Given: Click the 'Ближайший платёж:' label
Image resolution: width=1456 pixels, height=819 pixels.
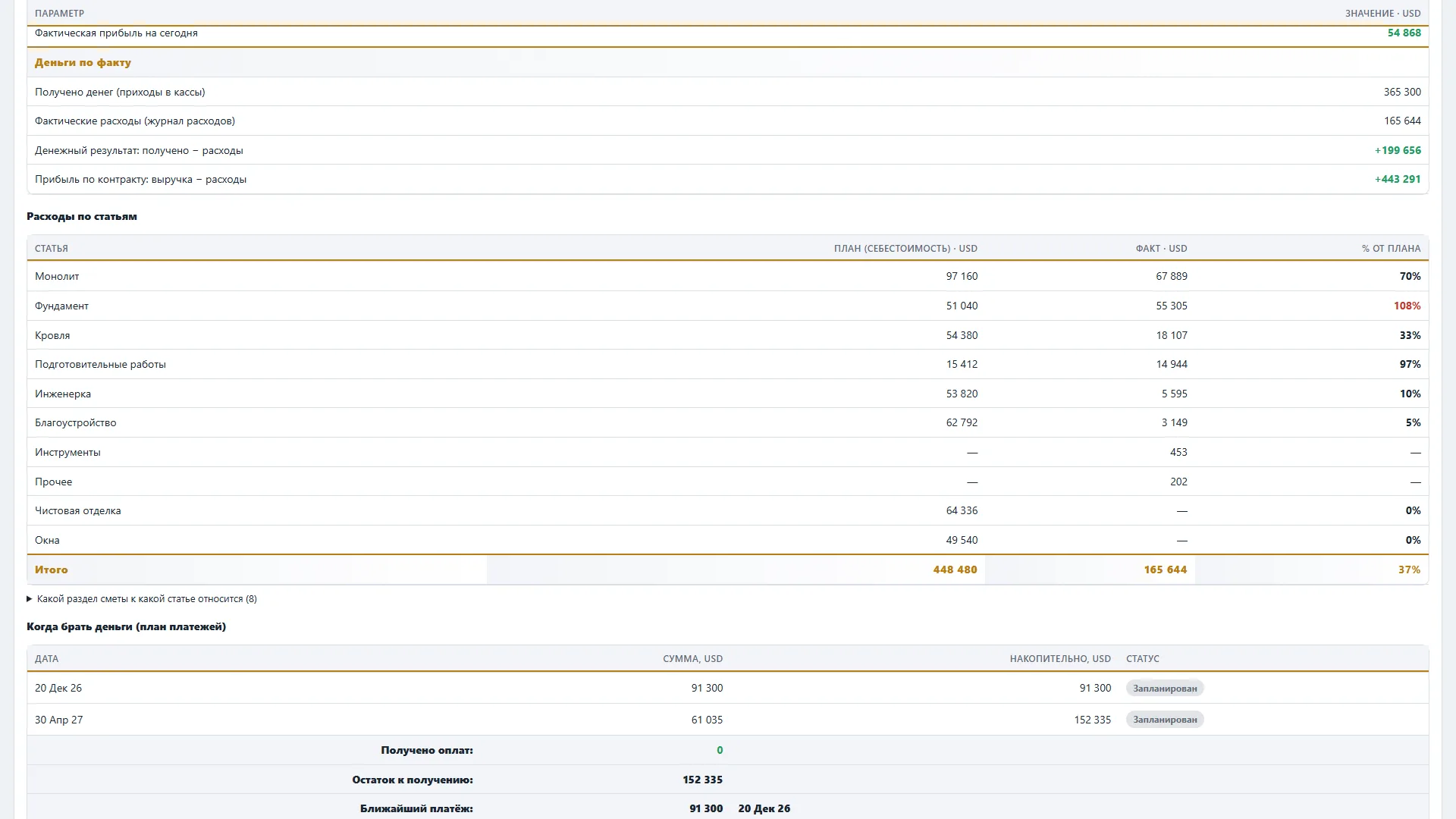Looking at the screenshot, I should [x=416, y=809].
